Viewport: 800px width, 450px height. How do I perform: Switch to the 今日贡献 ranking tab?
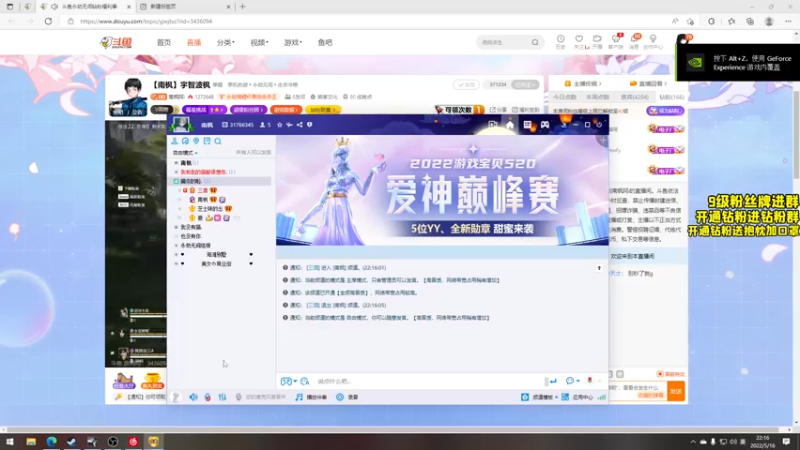tap(564, 96)
